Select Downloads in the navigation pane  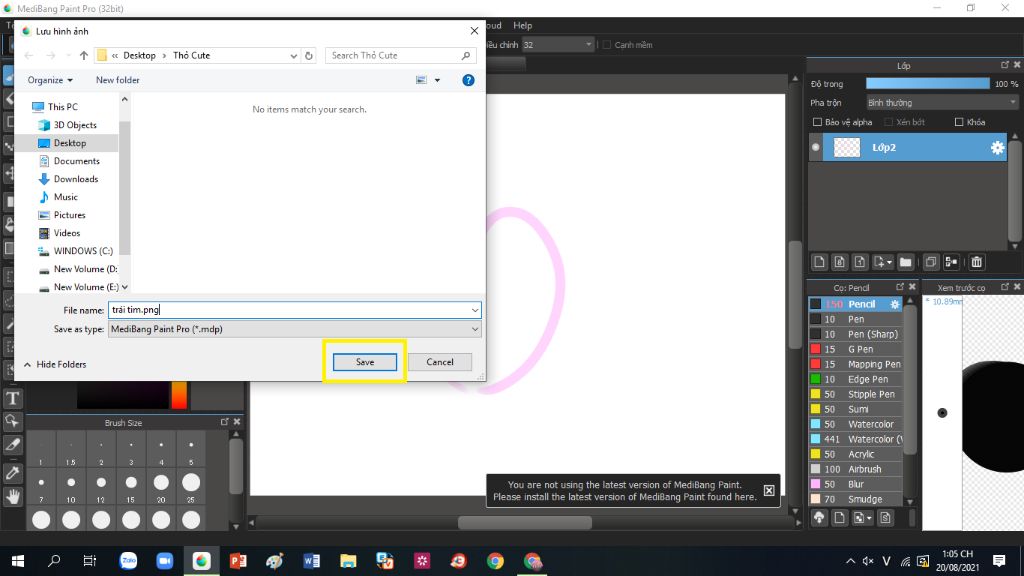(76, 179)
